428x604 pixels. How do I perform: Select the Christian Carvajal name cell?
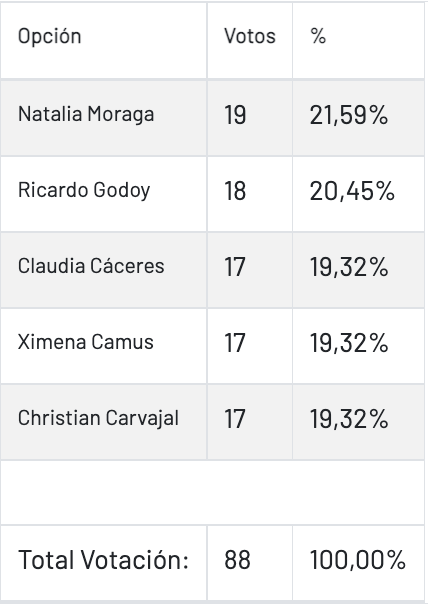pyautogui.click(x=104, y=422)
